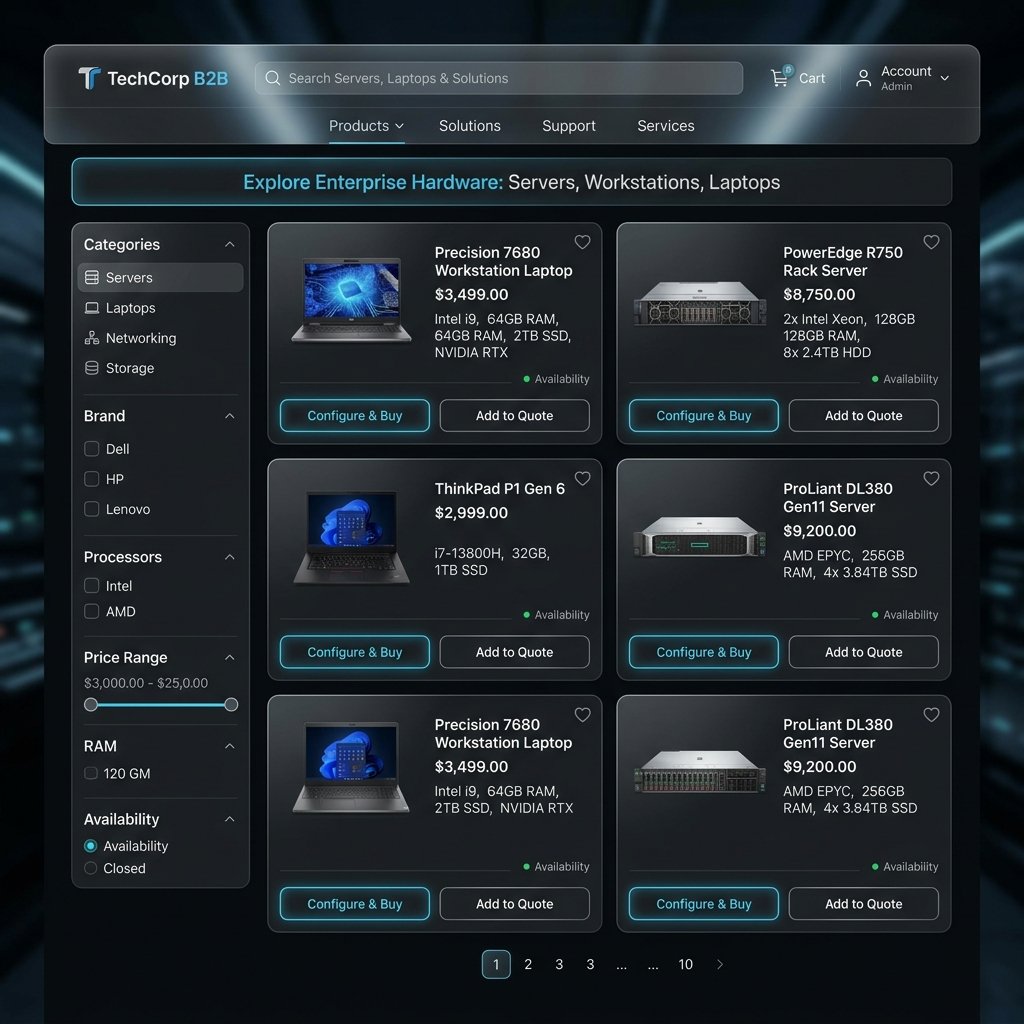The image size is (1024, 1024).
Task: Collapse the Price Range filter section
Action: click(x=229, y=658)
